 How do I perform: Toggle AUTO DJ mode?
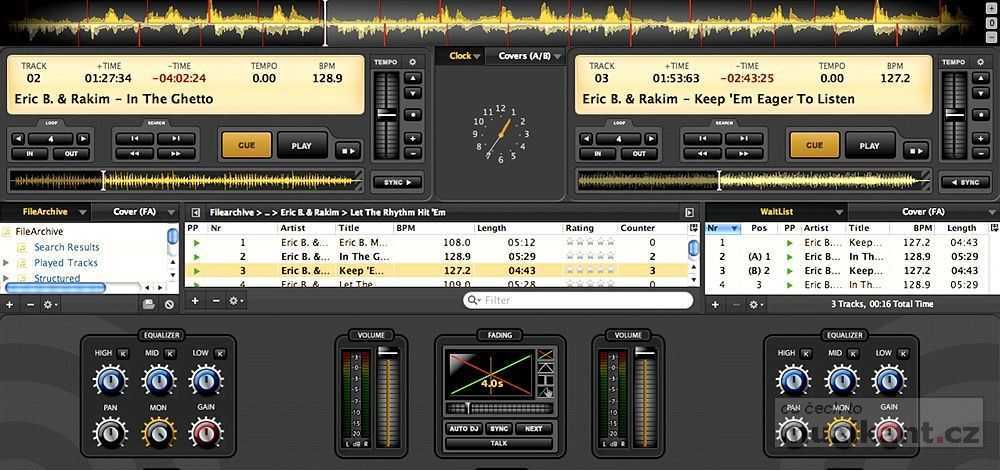click(x=464, y=429)
